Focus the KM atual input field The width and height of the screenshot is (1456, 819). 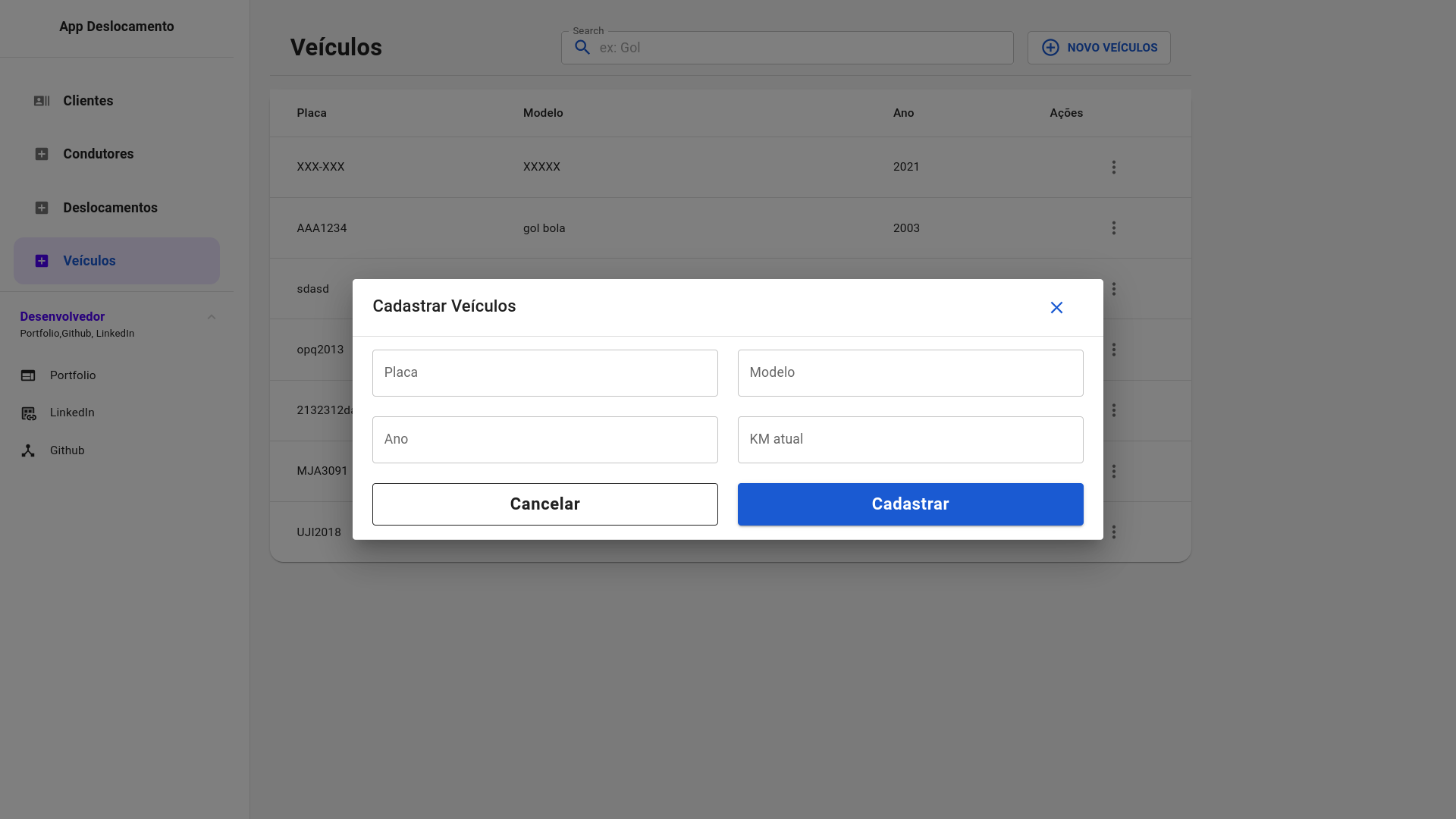click(910, 440)
